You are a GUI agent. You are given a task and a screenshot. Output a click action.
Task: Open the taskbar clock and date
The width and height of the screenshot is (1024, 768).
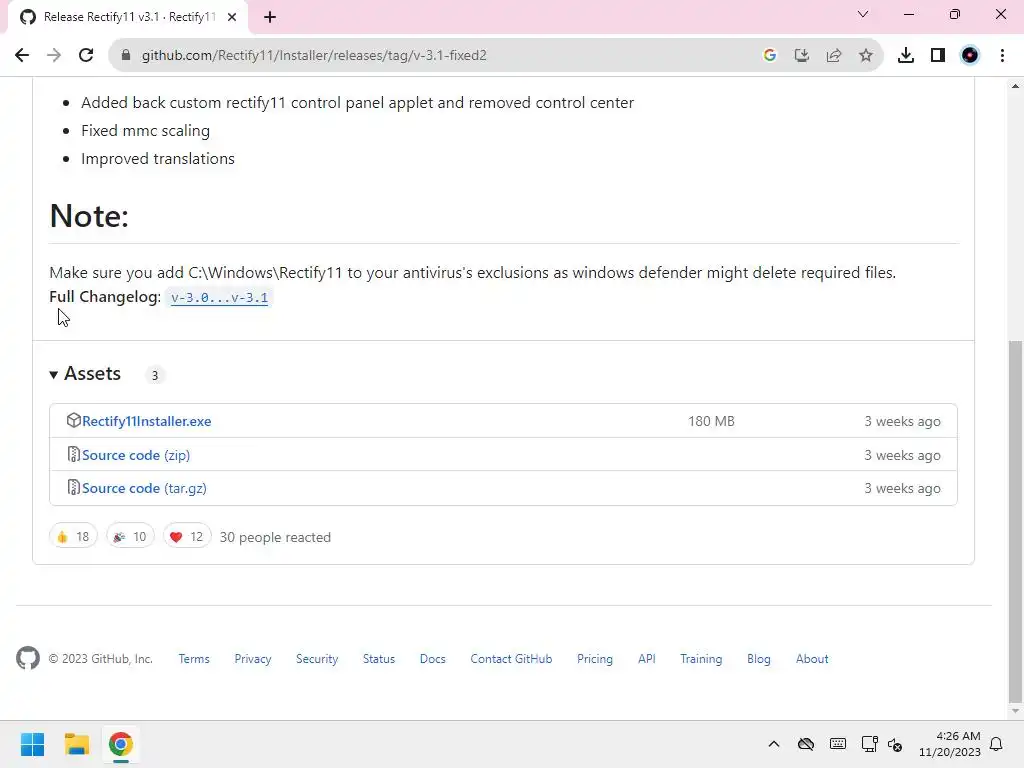pos(950,744)
